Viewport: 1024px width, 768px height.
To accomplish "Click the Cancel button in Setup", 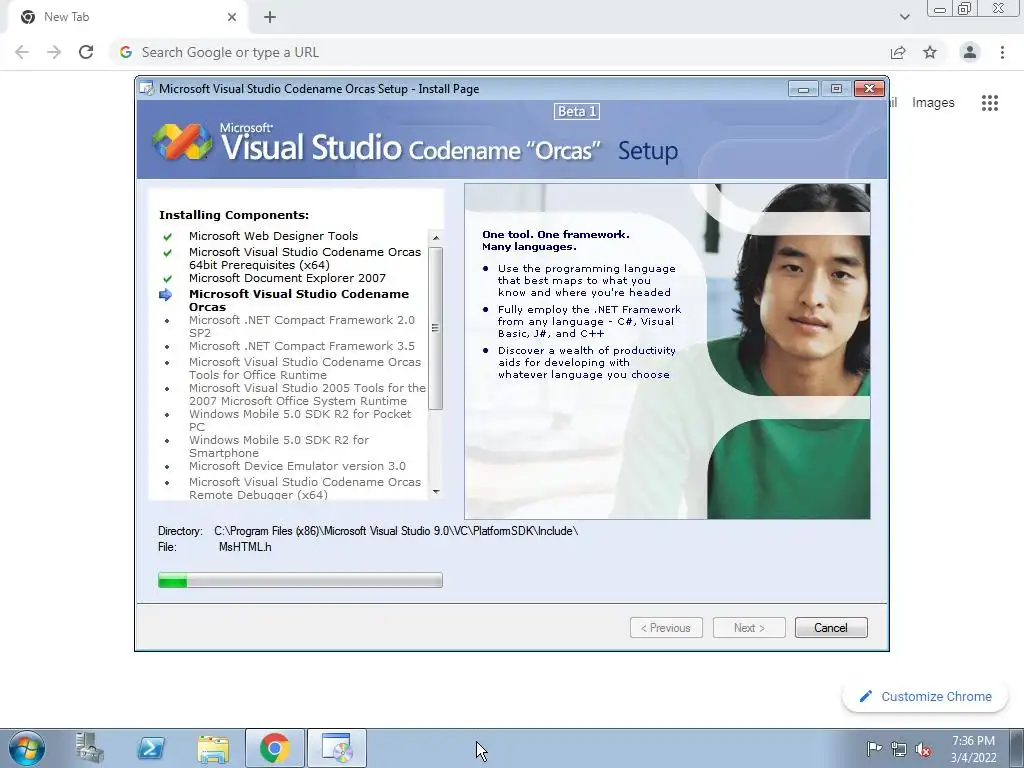I will pyautogui.click(x=831, y=628).
